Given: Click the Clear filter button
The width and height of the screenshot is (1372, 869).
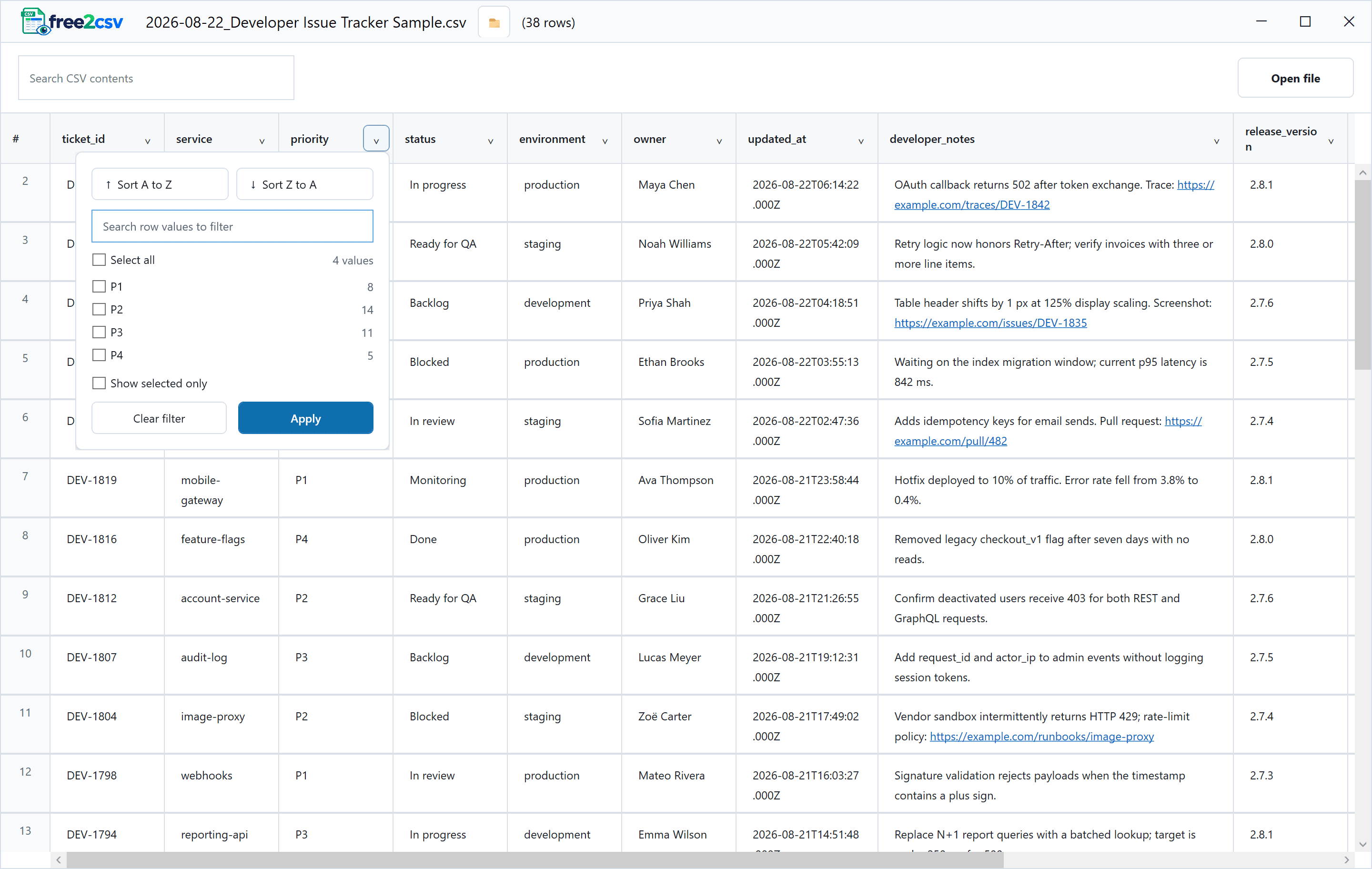Looking at the screenshot, I should tap(159, 418).
